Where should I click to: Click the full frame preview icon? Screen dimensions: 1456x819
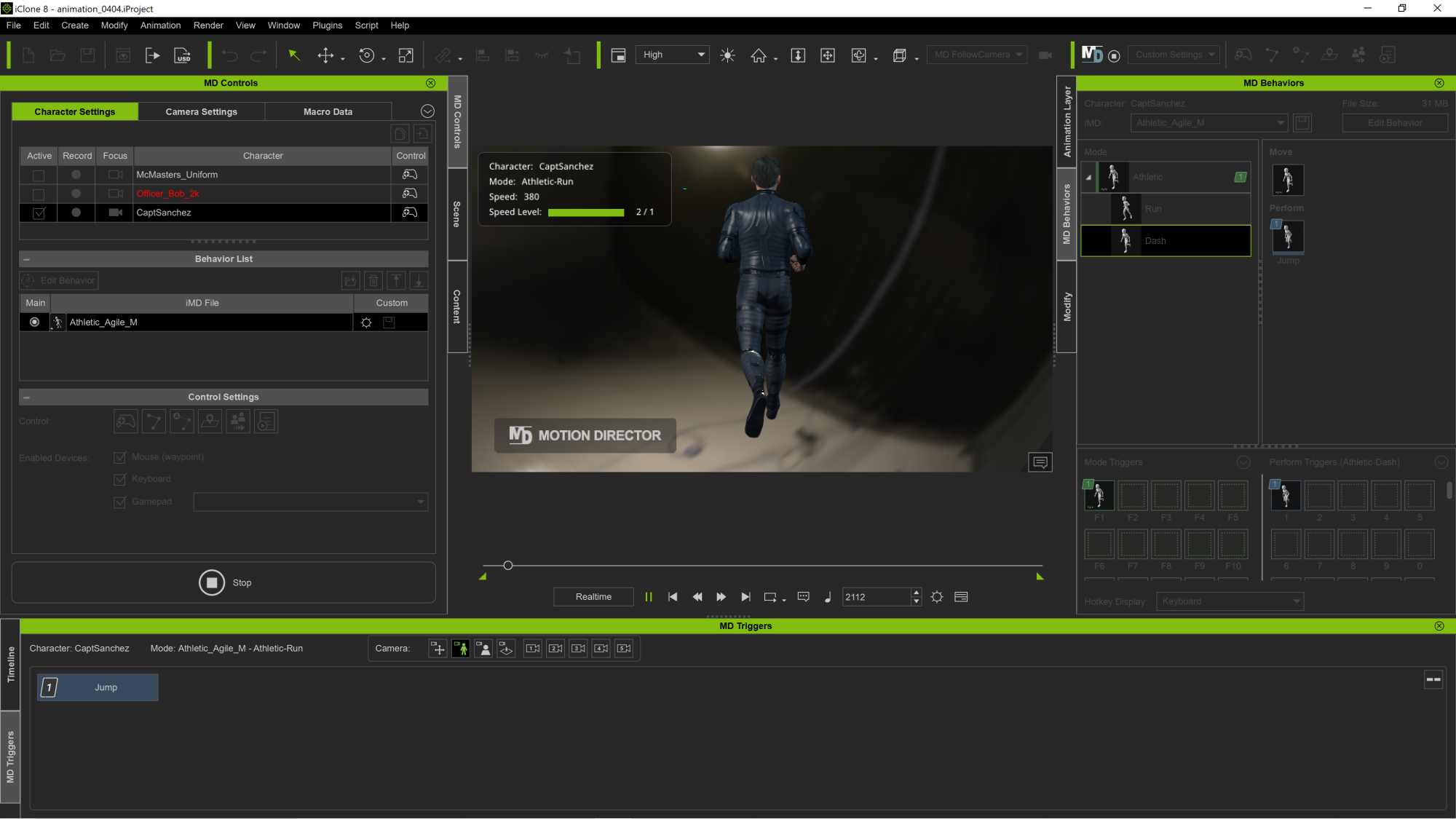click(x=618, y=55)
